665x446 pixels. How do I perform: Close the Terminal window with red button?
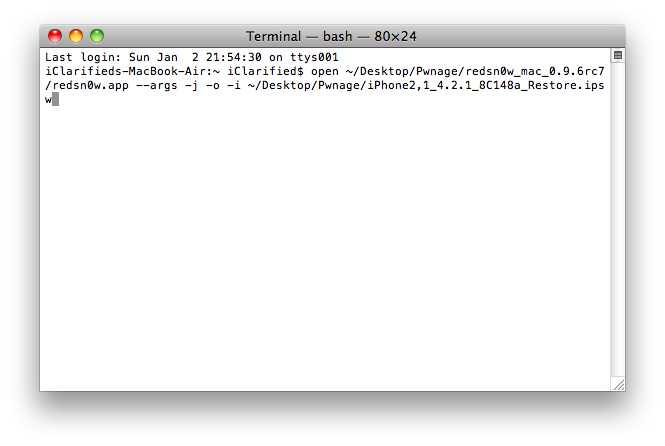coord(54,36)
